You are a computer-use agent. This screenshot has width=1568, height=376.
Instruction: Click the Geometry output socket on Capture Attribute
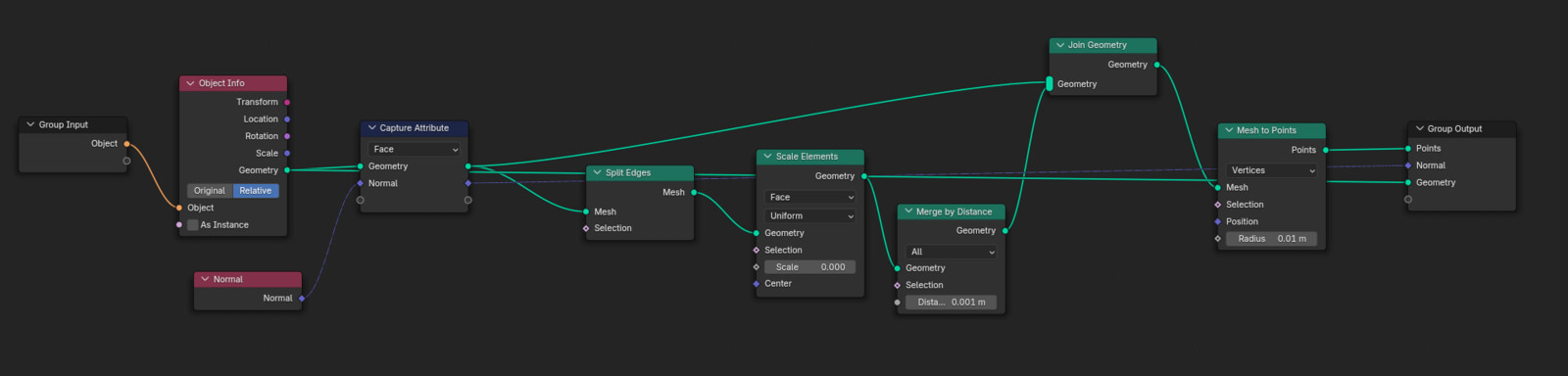coord(468,166)
